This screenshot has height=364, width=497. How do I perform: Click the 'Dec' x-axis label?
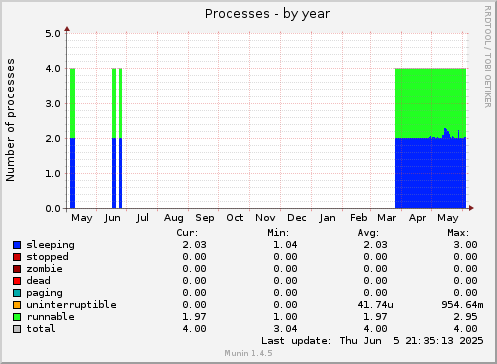pos(297,218)
